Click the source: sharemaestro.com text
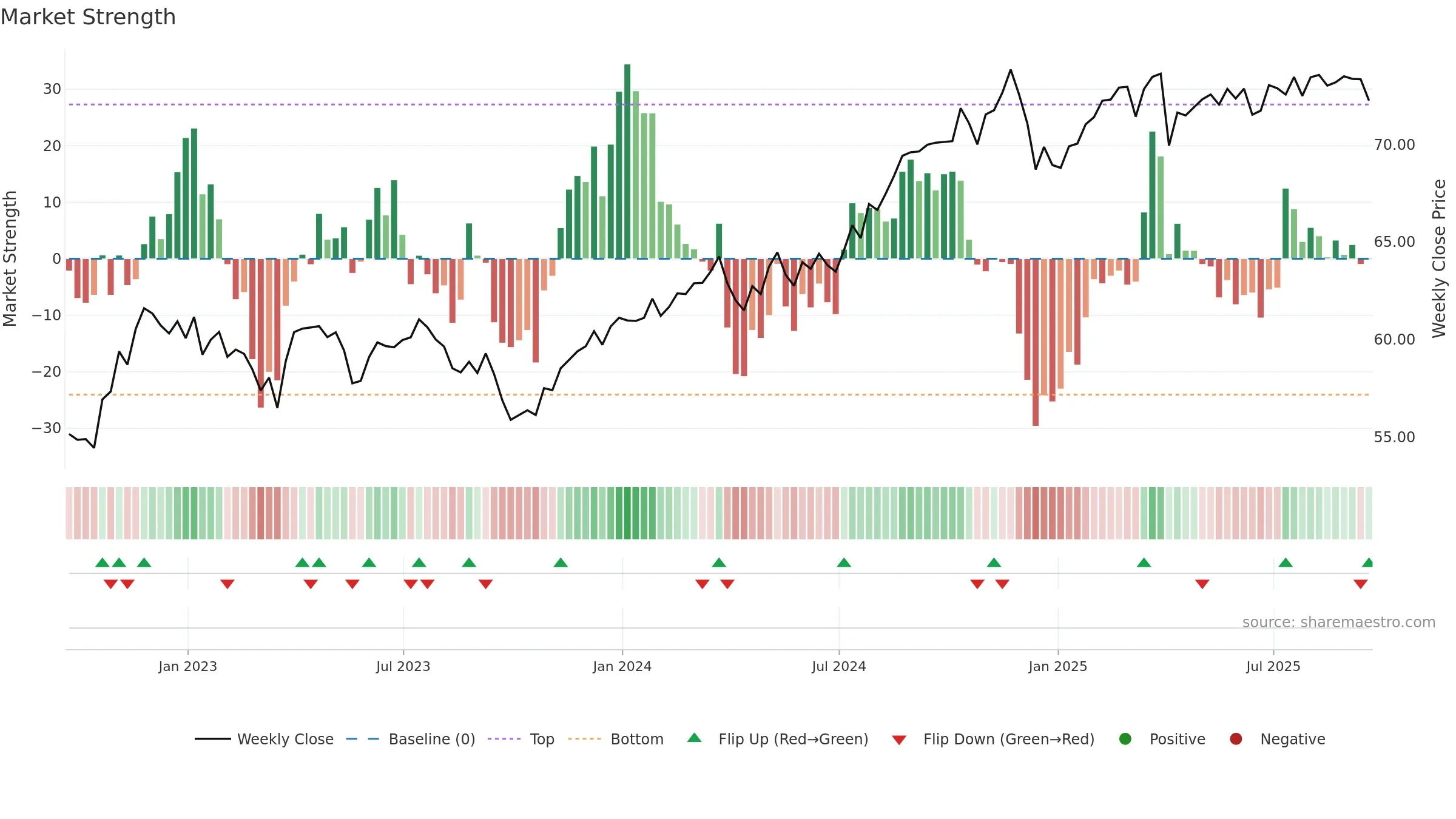Image resolution: width=1456 pixels, height=819 pixels. tap(1339, 622)
